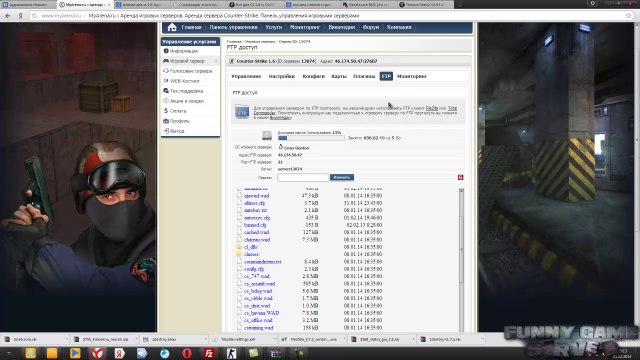Switch to the Конфиги tab
The height and width of the screenshot is (360, 640).
[x=313, y=76]
